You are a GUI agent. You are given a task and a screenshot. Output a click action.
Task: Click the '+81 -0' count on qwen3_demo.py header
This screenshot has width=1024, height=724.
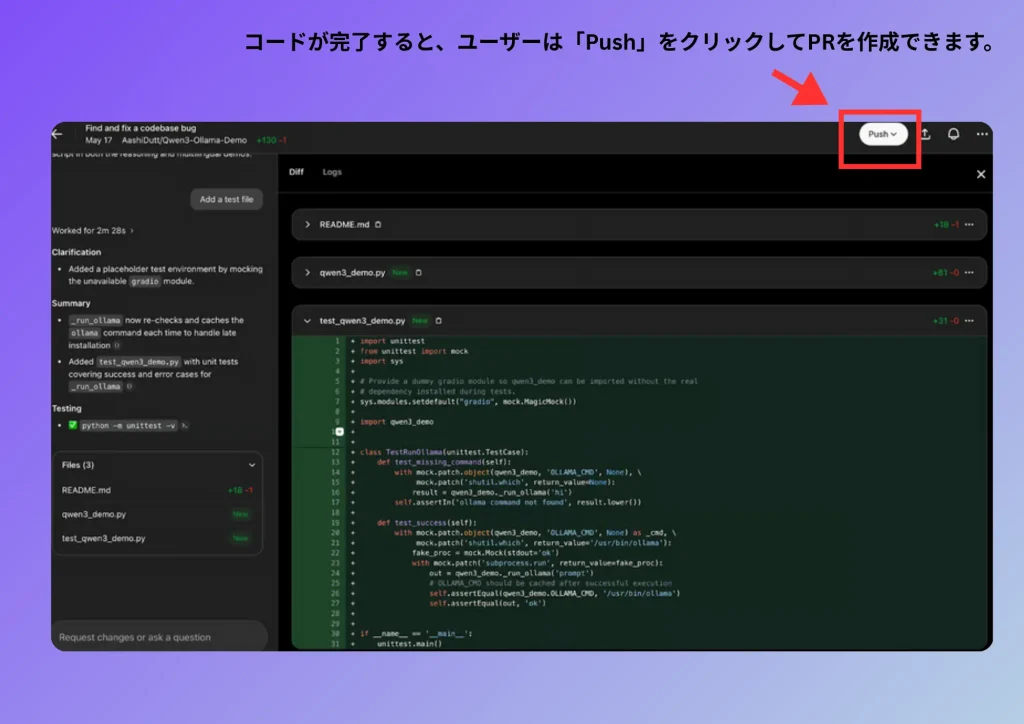(x=946, y=272)
